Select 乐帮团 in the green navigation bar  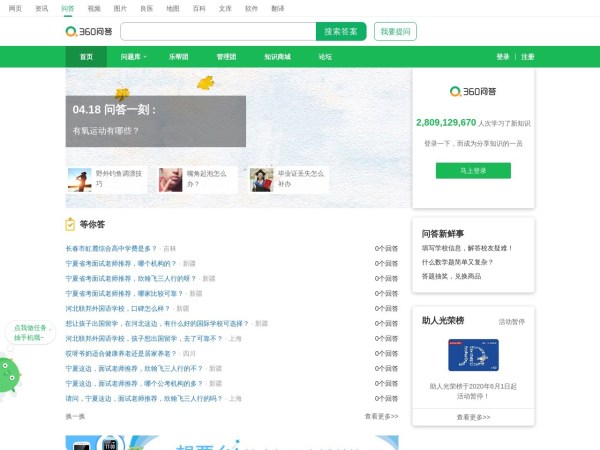[178, 57]
